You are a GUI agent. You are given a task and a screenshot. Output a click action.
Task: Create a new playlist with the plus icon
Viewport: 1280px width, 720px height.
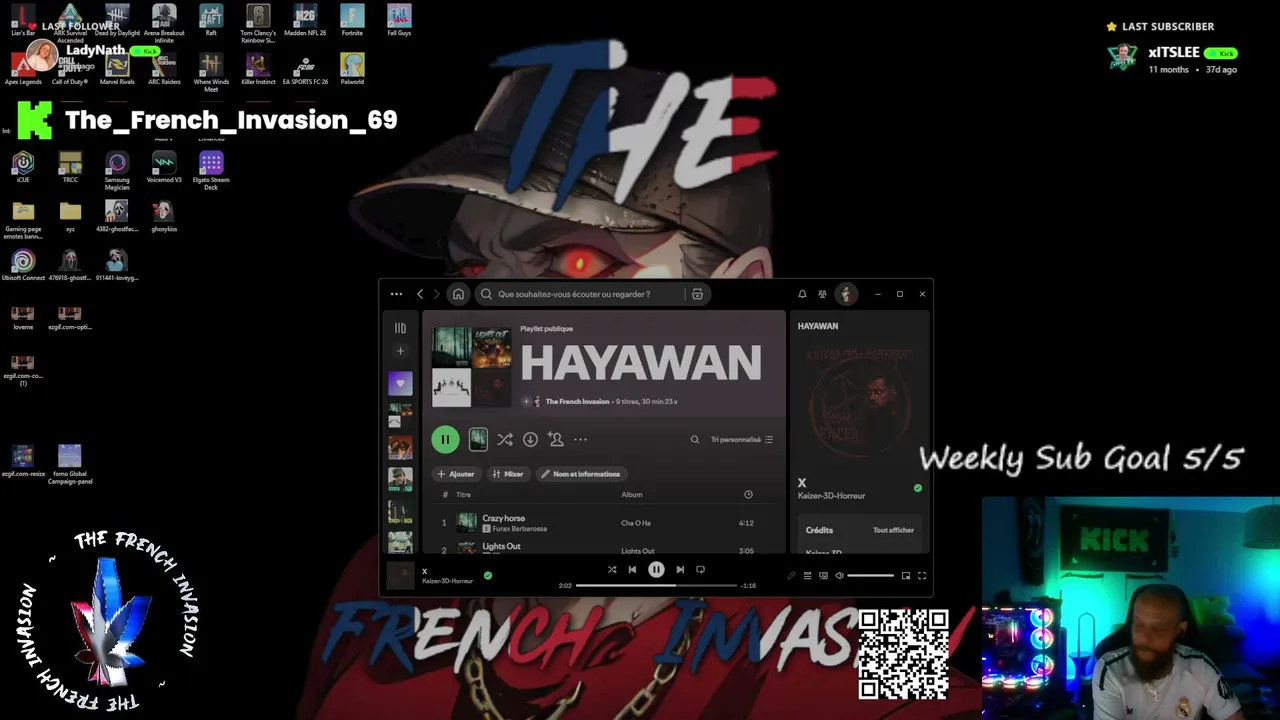[x=400, y=351]
